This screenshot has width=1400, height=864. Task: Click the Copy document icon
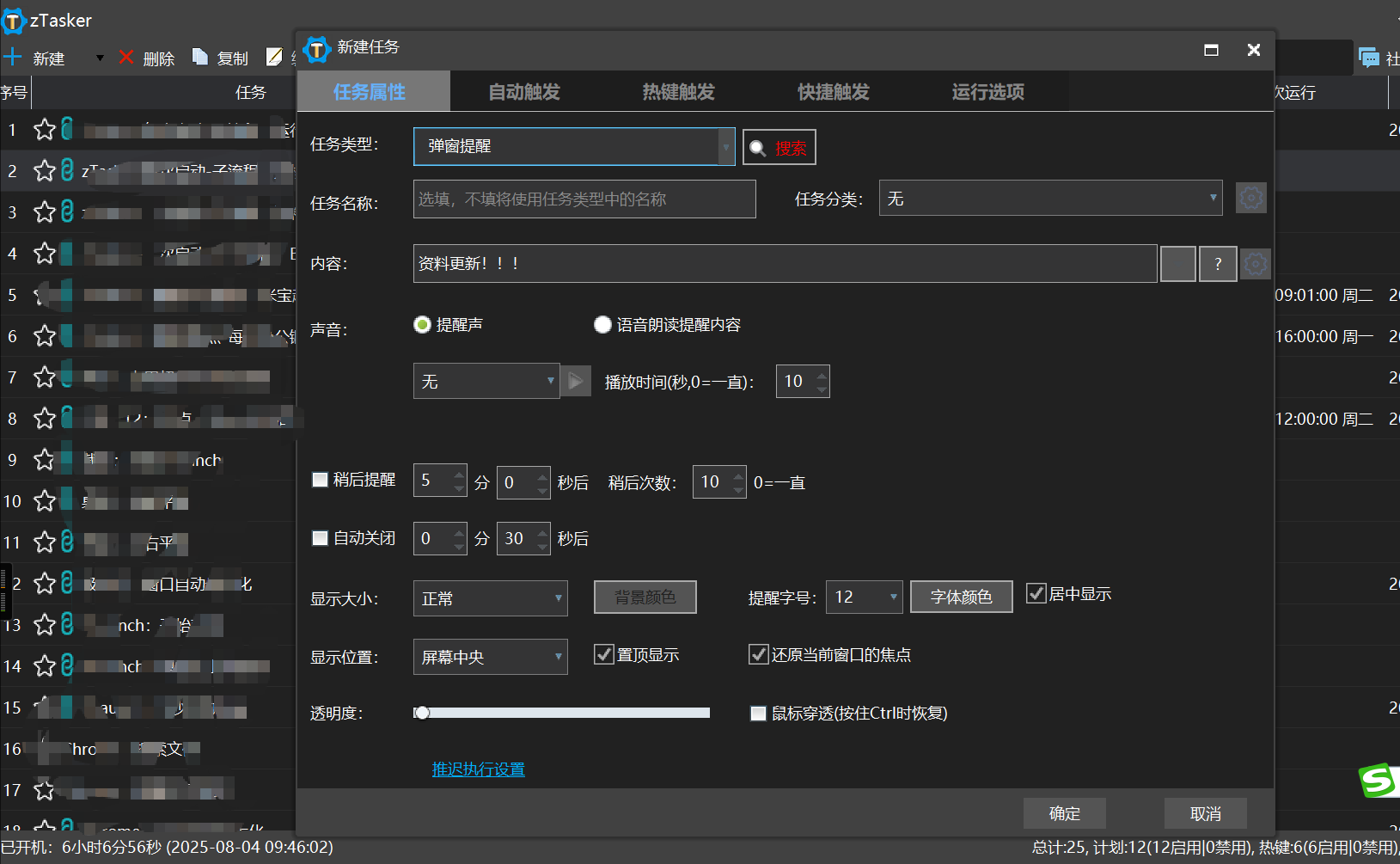[x=200, y=58]
